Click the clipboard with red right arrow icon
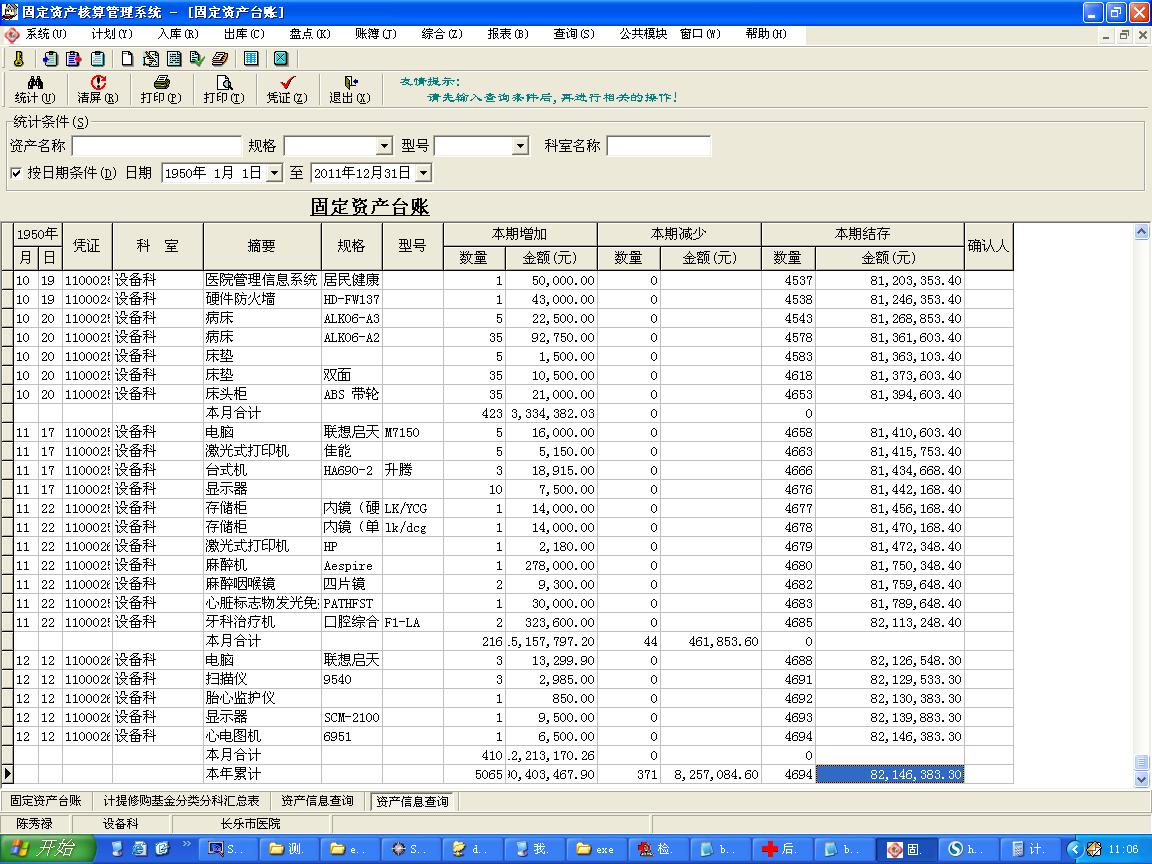Screen dimensions: 1152x864 pyautogui.click(x=73, y=59)
